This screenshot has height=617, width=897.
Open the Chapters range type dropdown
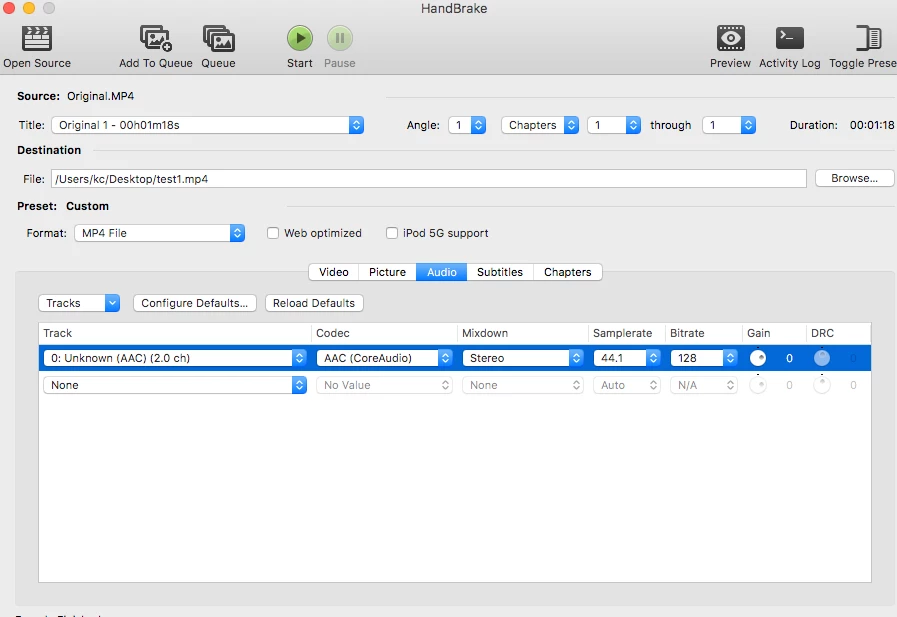540,125
